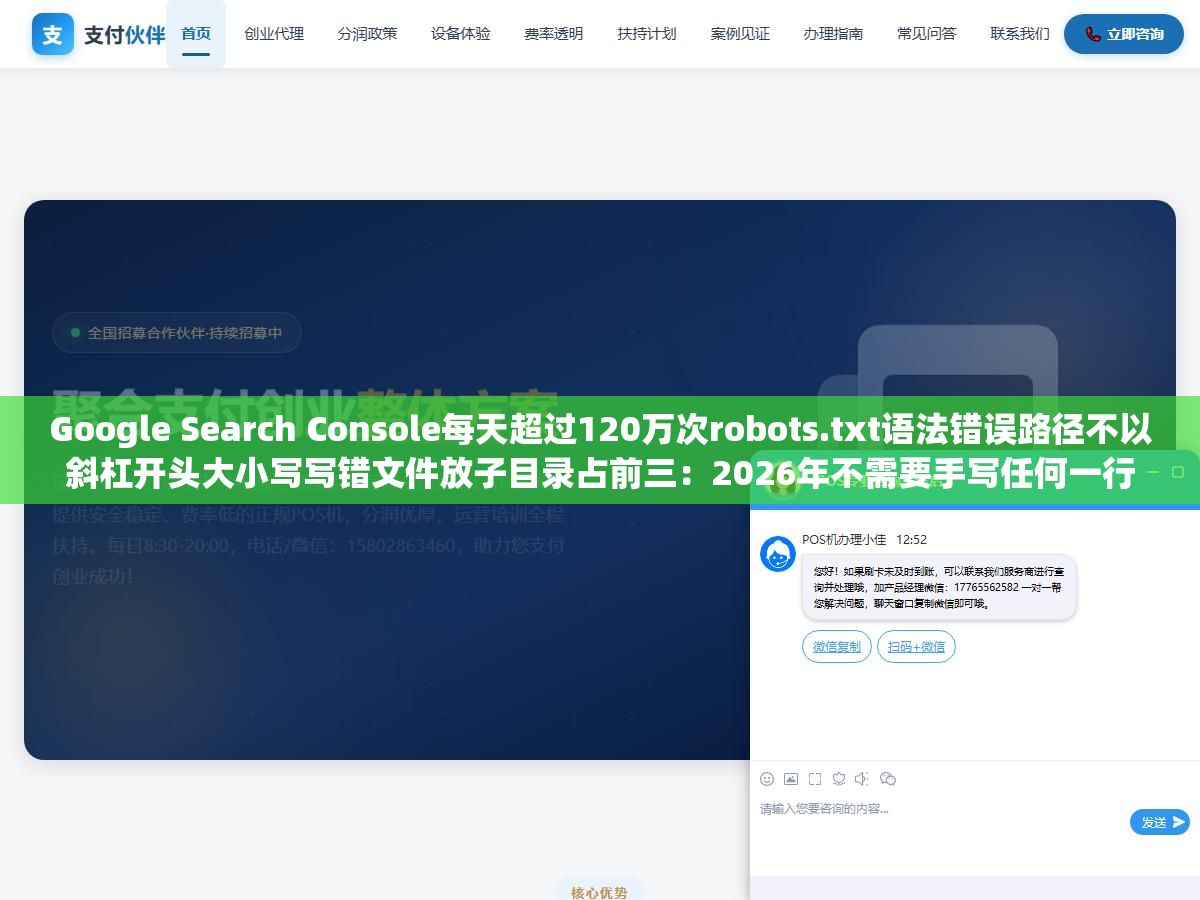
Task: Go to 创业代理 menu item
Action: tap(274, 34)
